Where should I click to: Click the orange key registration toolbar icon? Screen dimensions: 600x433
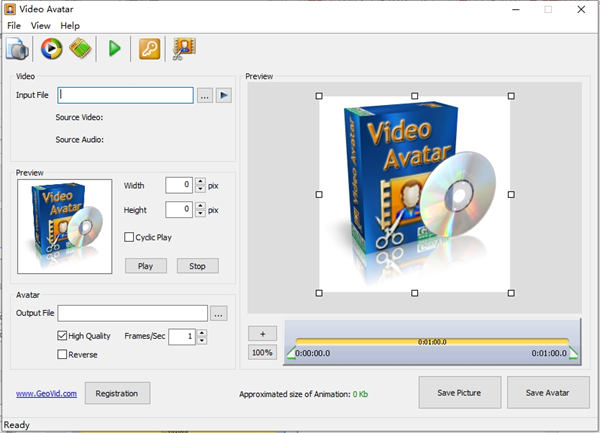(149, 49)
